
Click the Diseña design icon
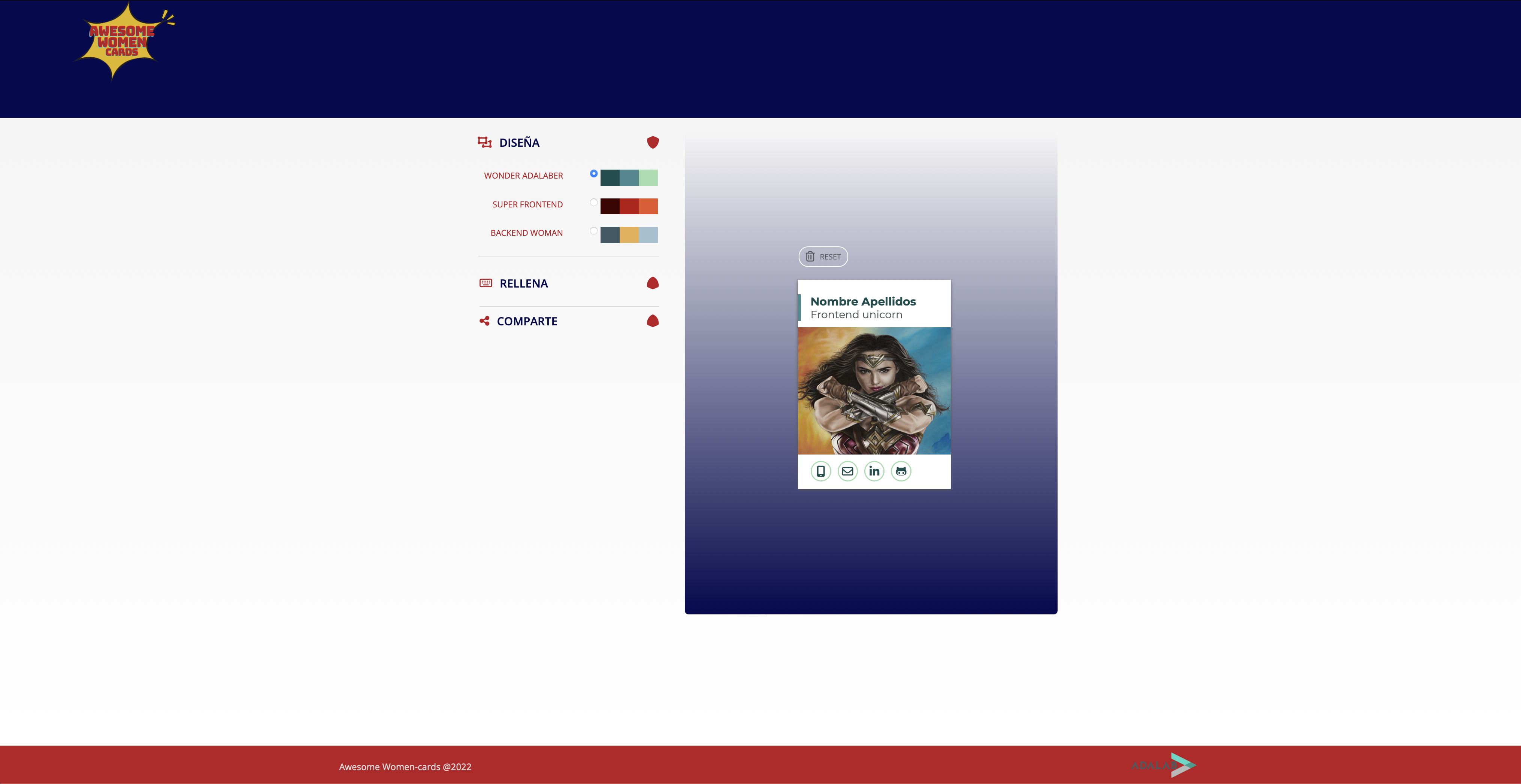484,142
